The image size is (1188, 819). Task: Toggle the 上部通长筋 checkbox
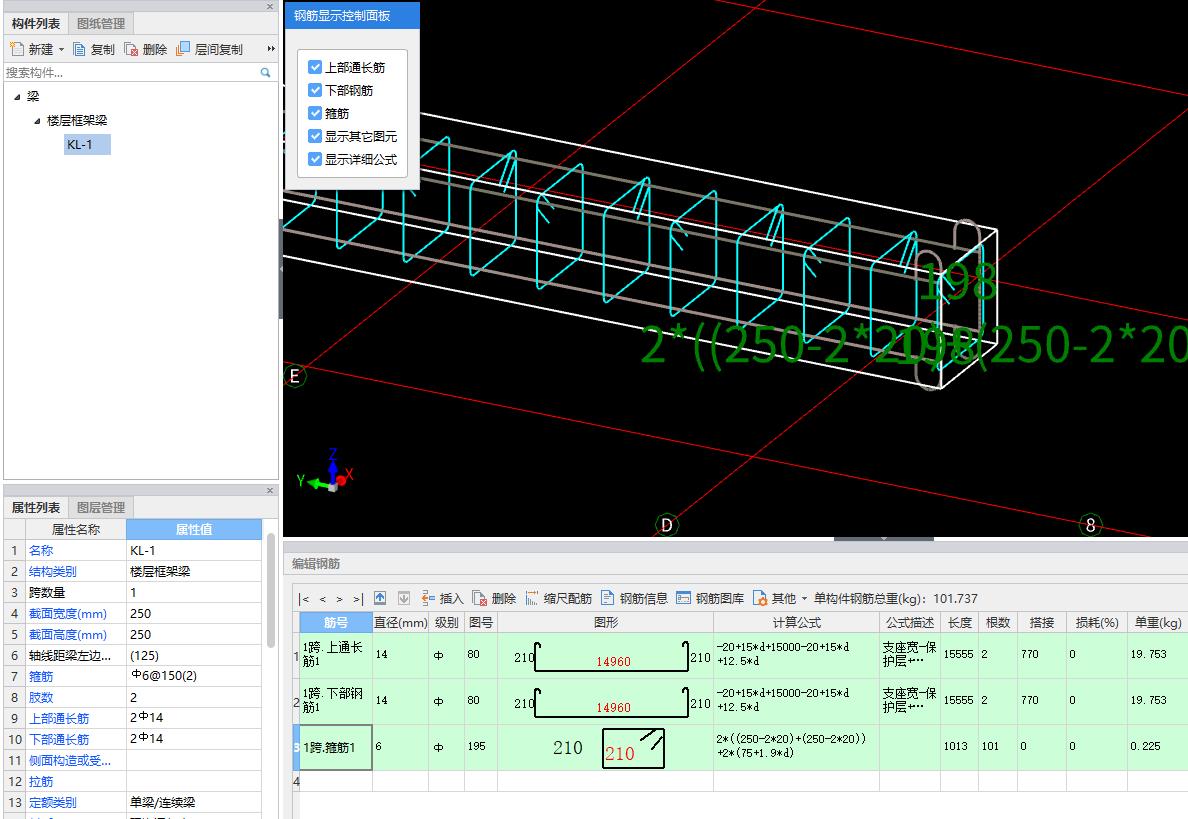point(315,67)
